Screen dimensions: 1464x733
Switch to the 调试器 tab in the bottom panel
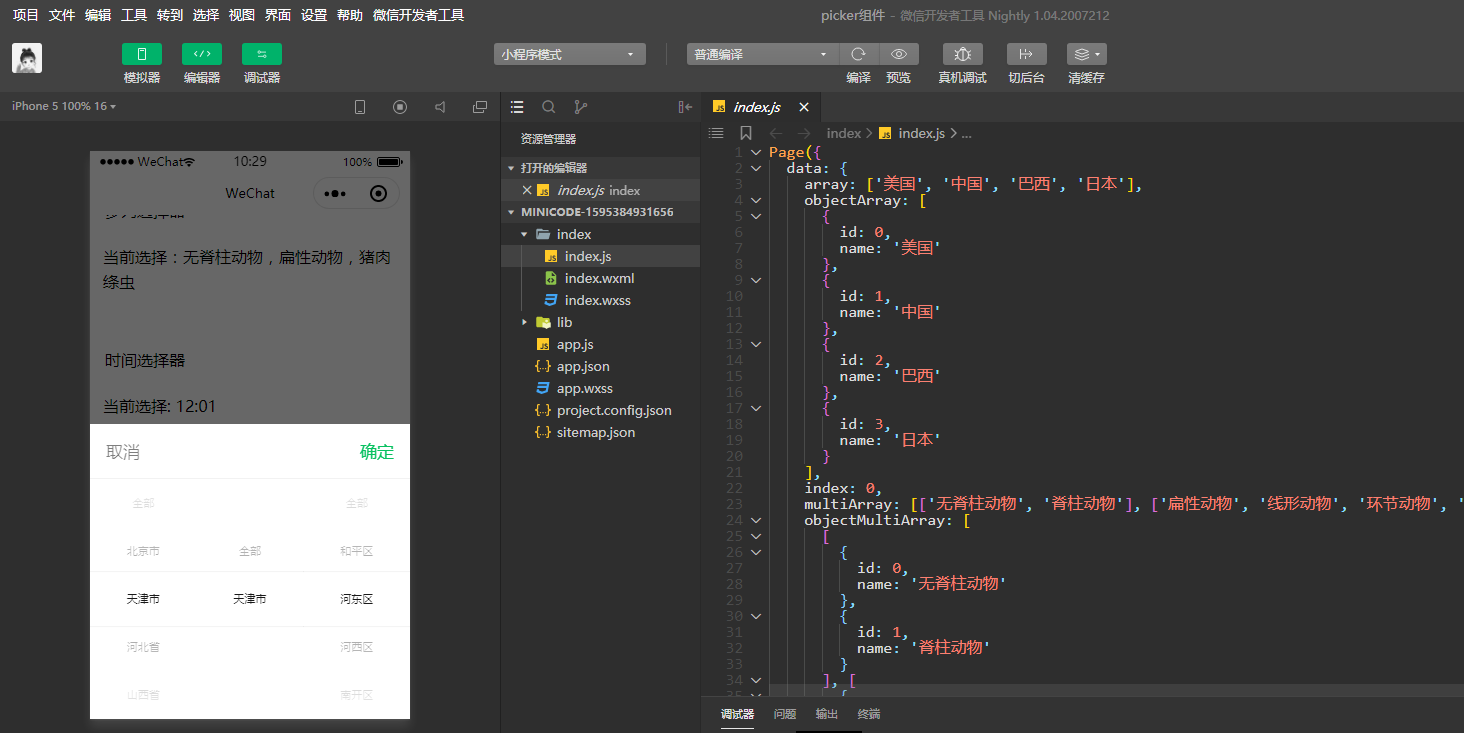(737, 714)
